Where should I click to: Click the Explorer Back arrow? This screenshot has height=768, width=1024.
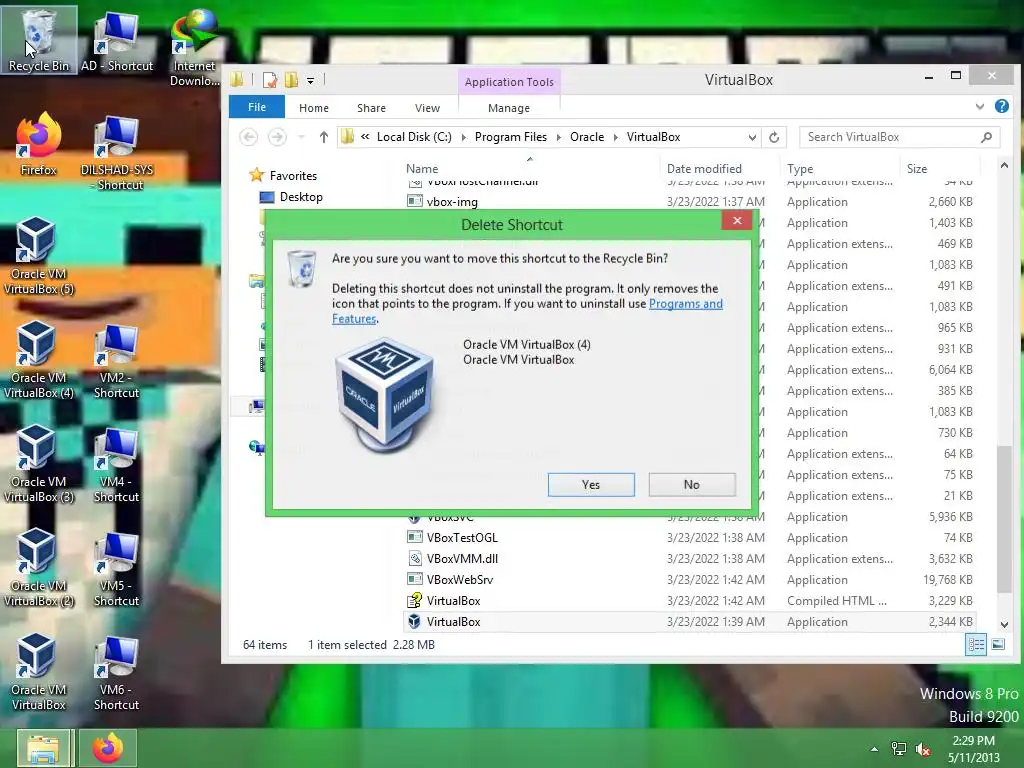249,137
